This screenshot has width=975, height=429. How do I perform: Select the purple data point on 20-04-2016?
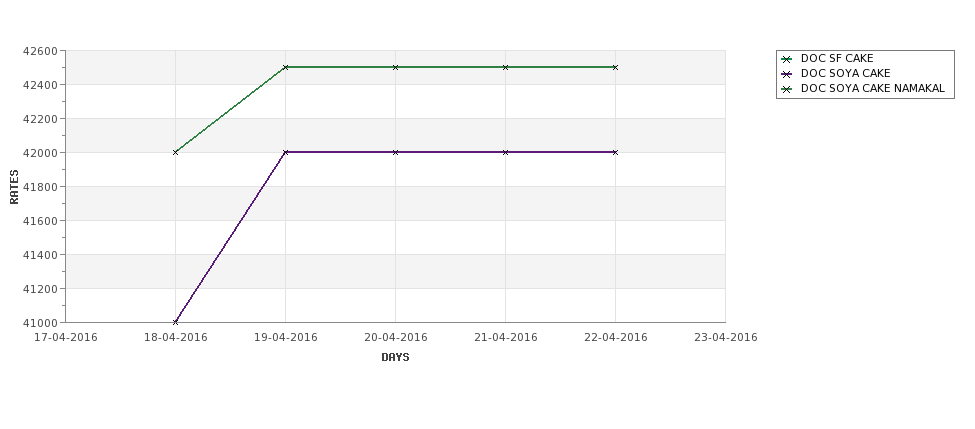pyautogui.click(x=395, y=152)
